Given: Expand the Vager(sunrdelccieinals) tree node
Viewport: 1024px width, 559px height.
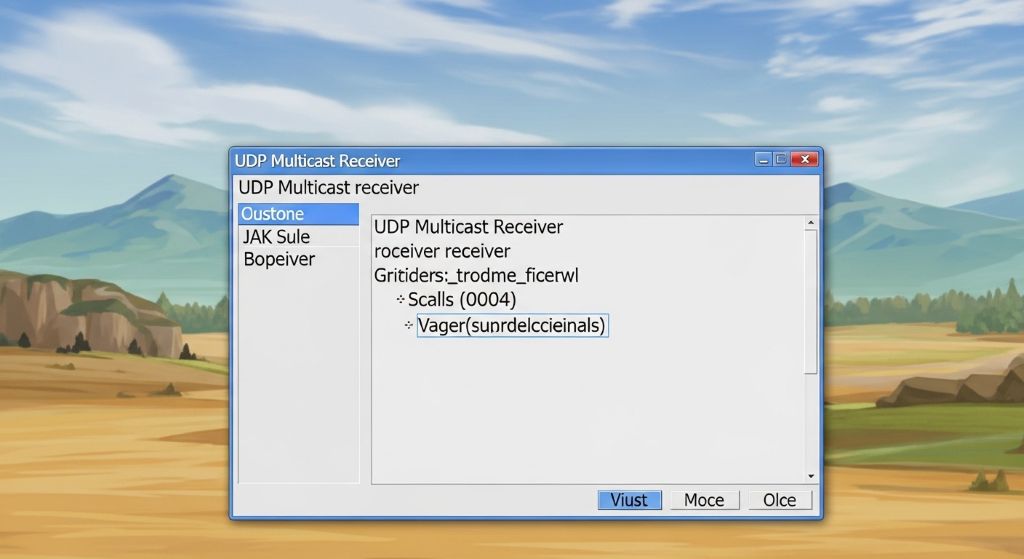Looking at the screenshot, I should coord(409,325).
